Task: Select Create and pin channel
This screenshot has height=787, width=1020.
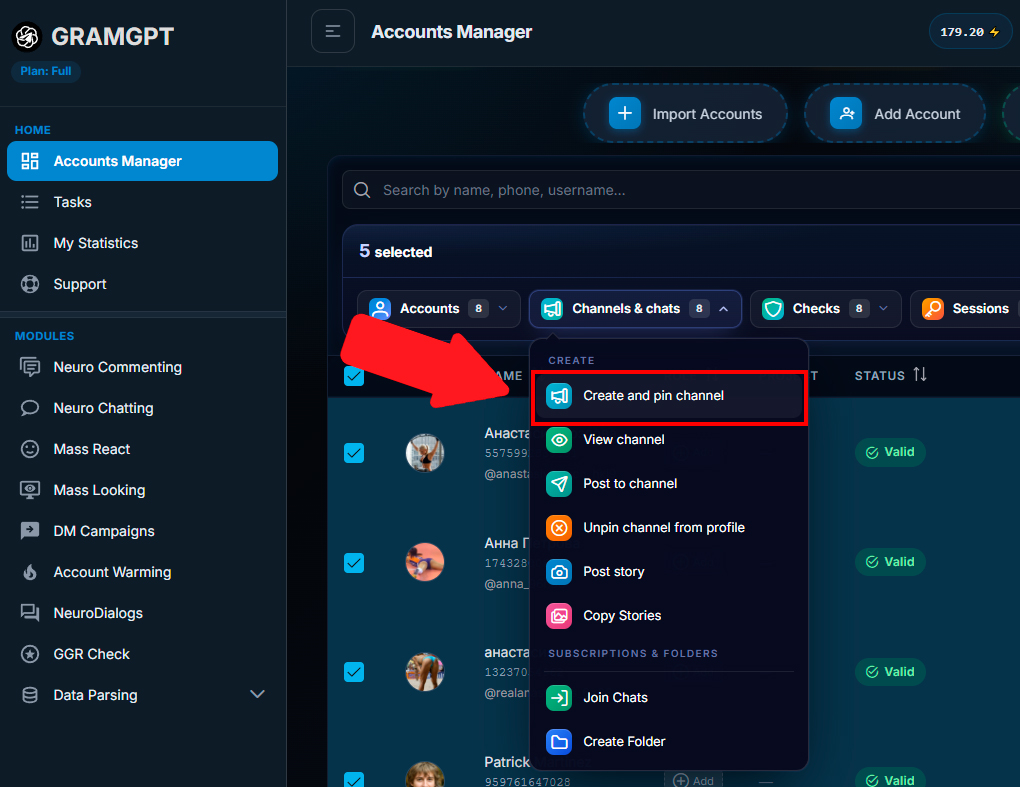Action: [669, 395]
